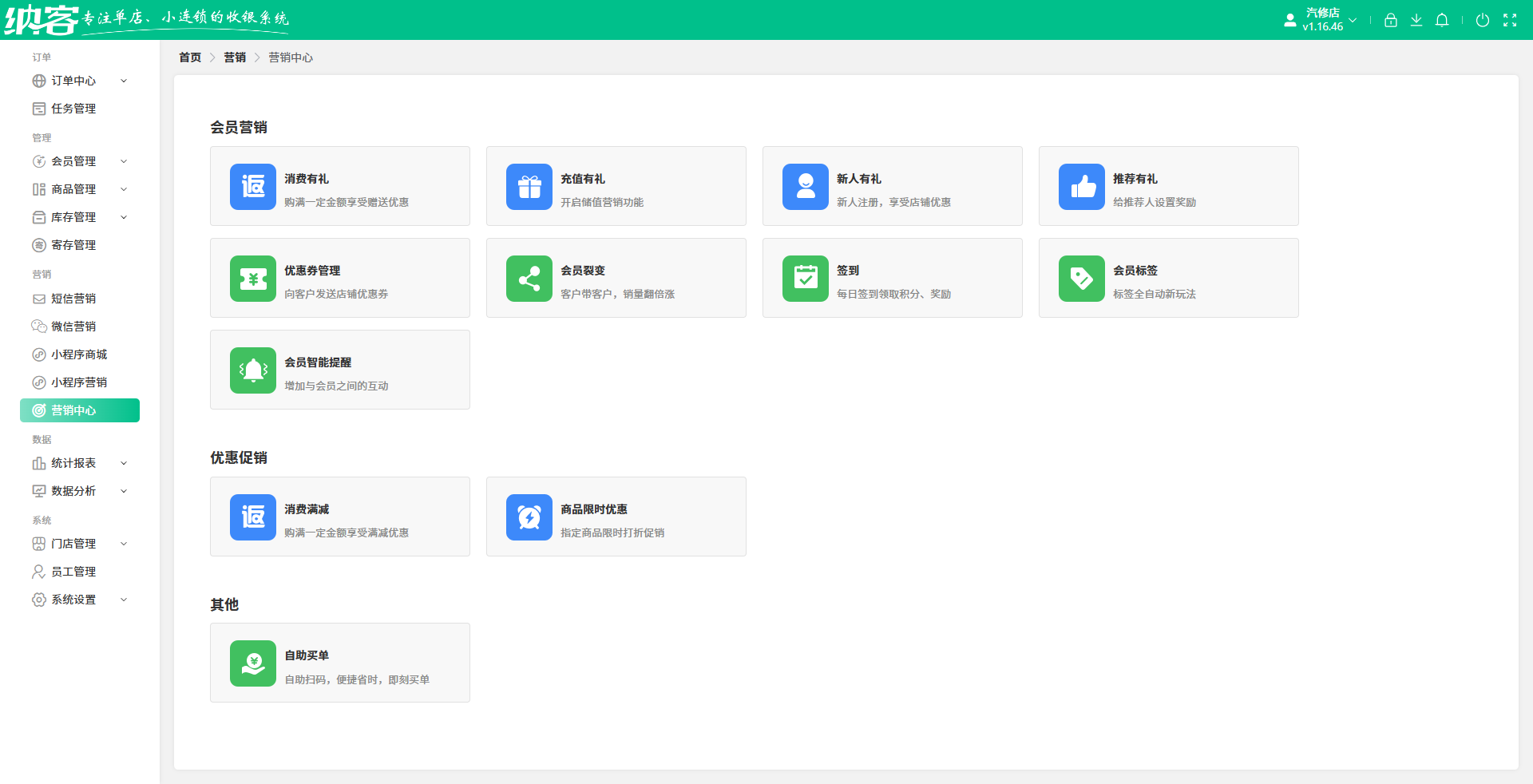Select the active 营销中心 sidebar item
The image size is (1533, 784).
80,410
